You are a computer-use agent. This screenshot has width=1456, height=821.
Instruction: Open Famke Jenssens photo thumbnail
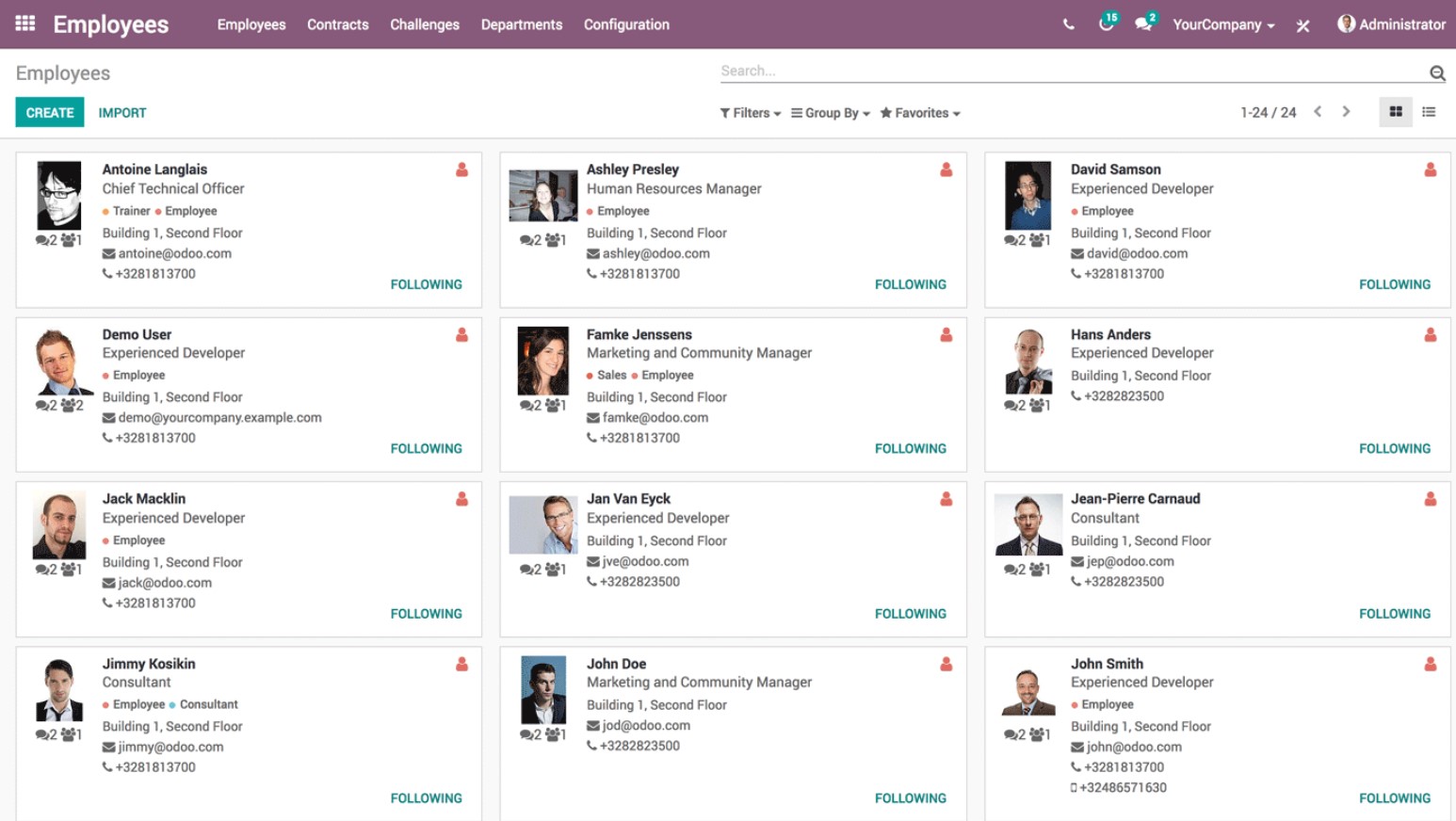tap(543, 361)
